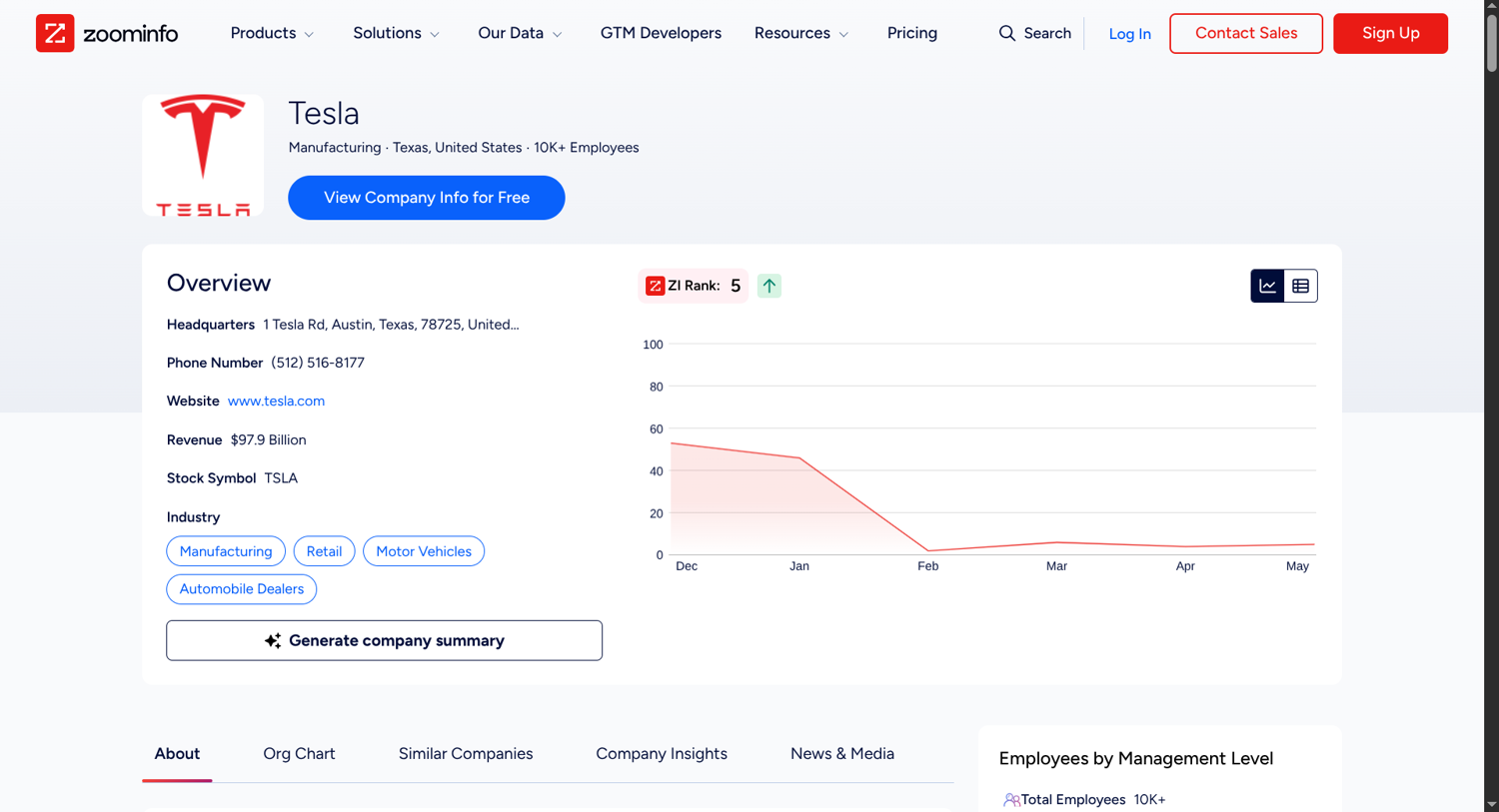This screenshot has height=812, width=1499.
Task: Click Log In link
Action: (1130, 34)
